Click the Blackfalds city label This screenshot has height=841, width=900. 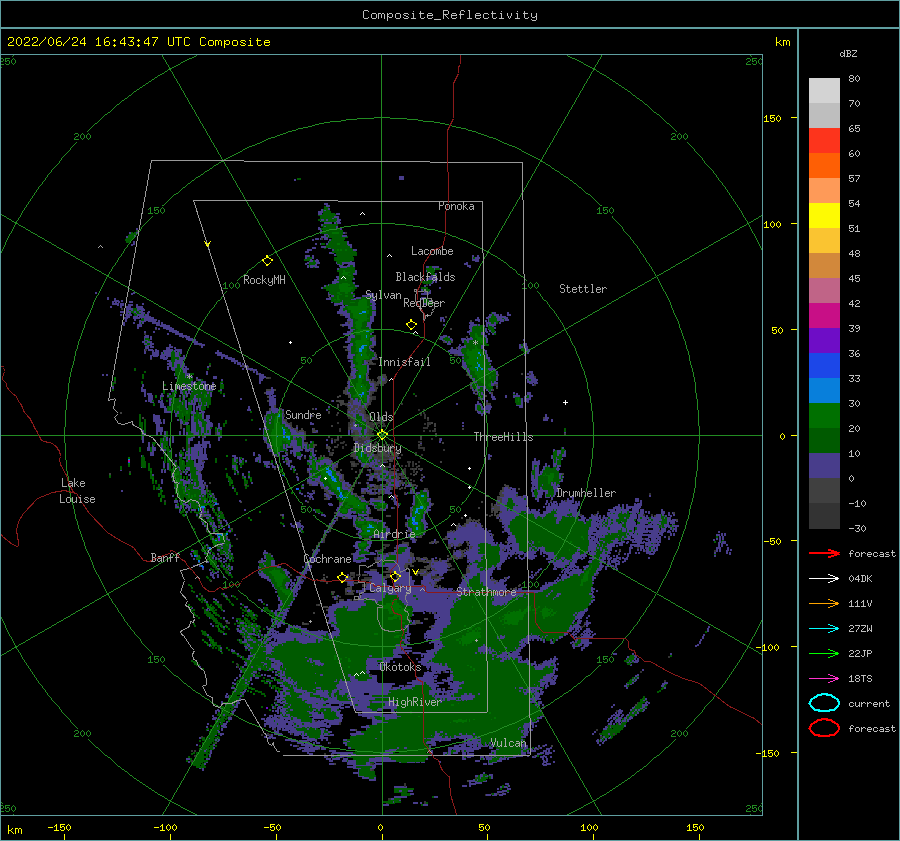[x=425, y=277]
